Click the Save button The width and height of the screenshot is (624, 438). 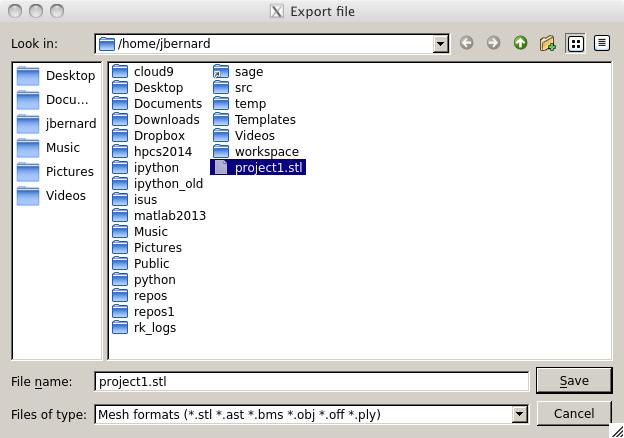[574, 381]
